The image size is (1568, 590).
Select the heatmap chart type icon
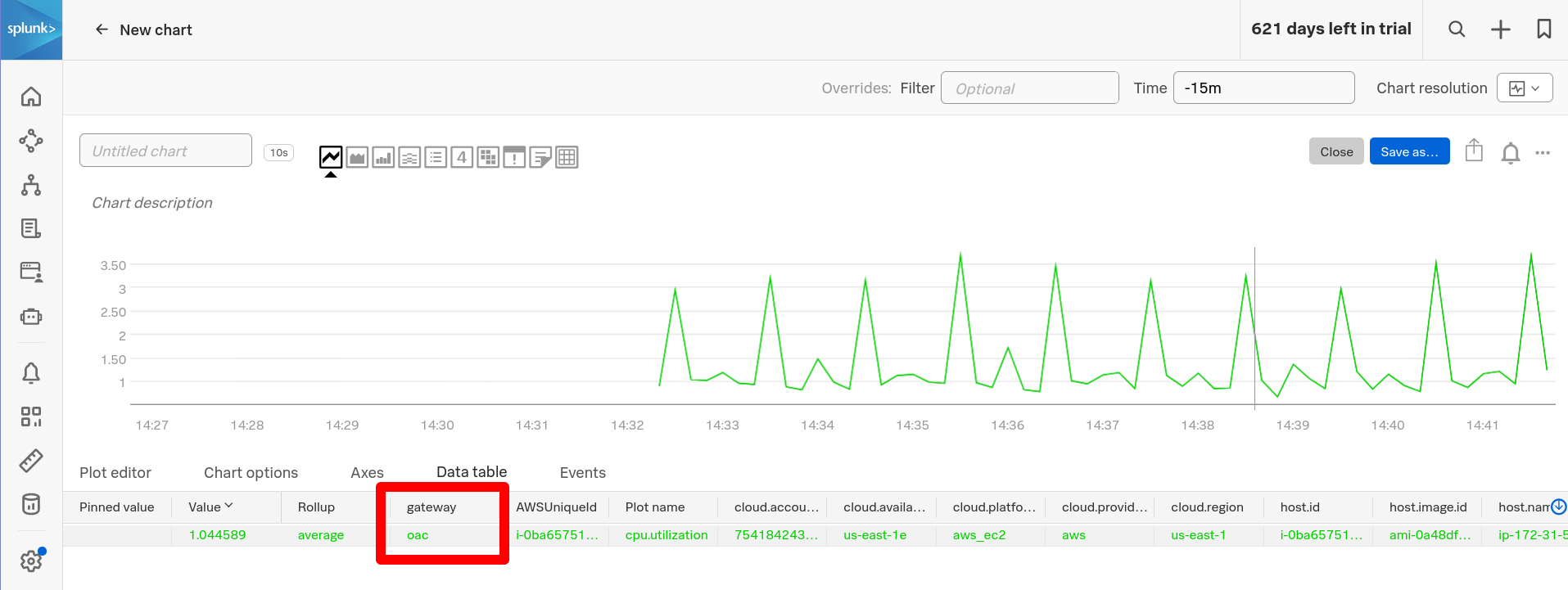coord(488,157)
